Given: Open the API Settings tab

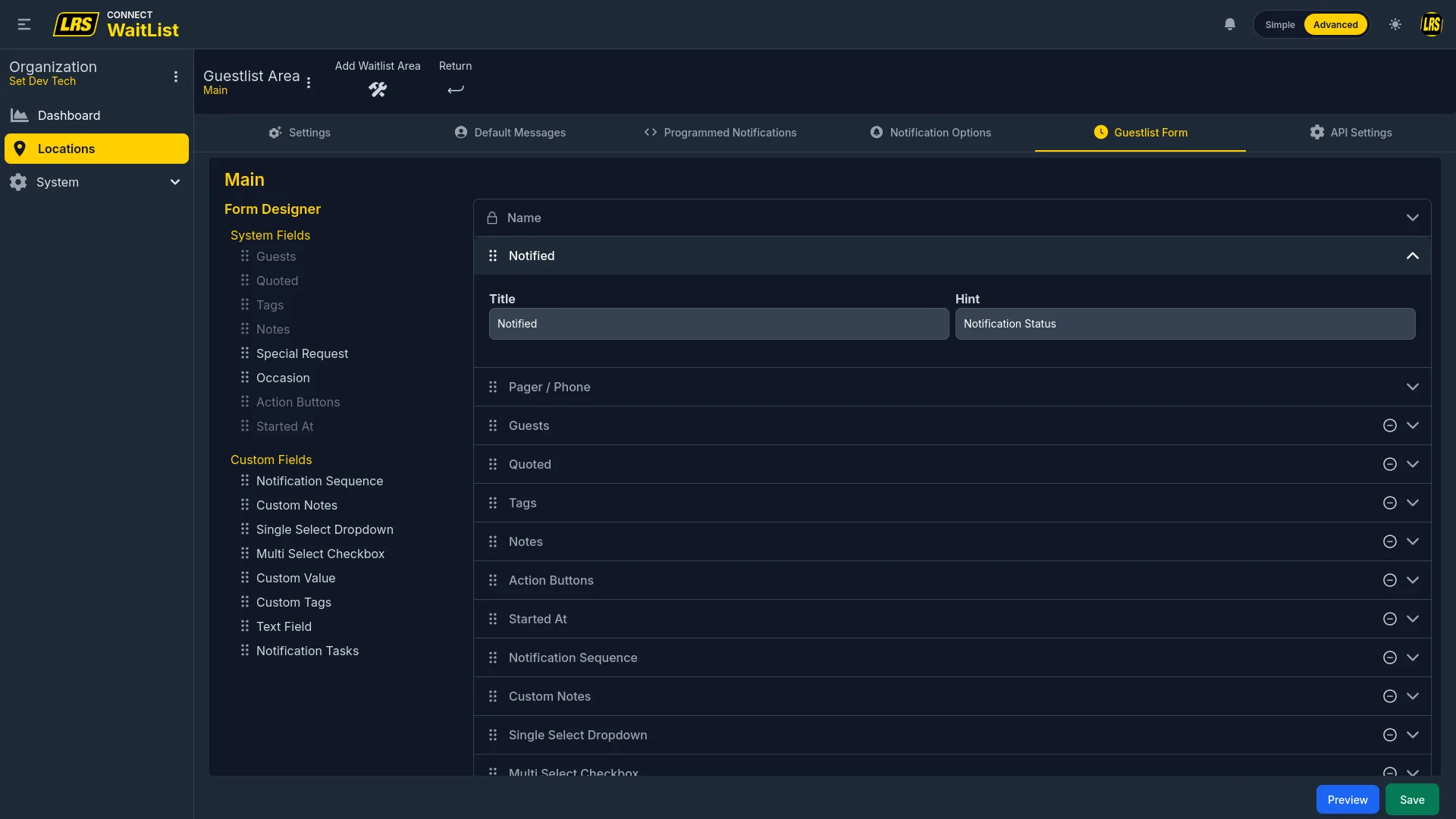Looking at the screenshot, I should click(1351, 133).
